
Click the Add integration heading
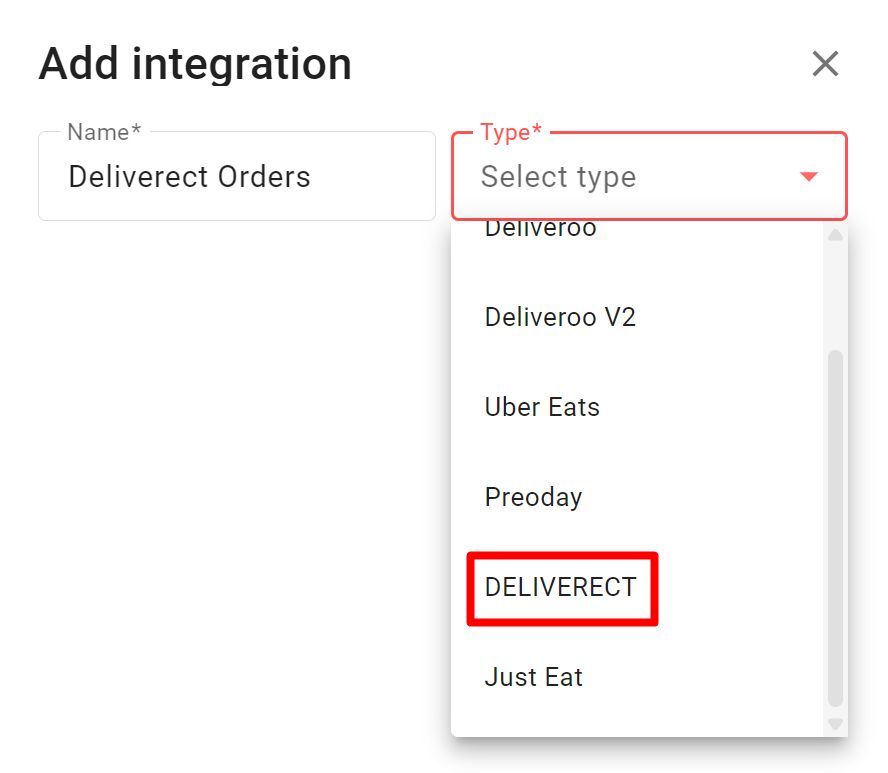[x=195, y=64]
